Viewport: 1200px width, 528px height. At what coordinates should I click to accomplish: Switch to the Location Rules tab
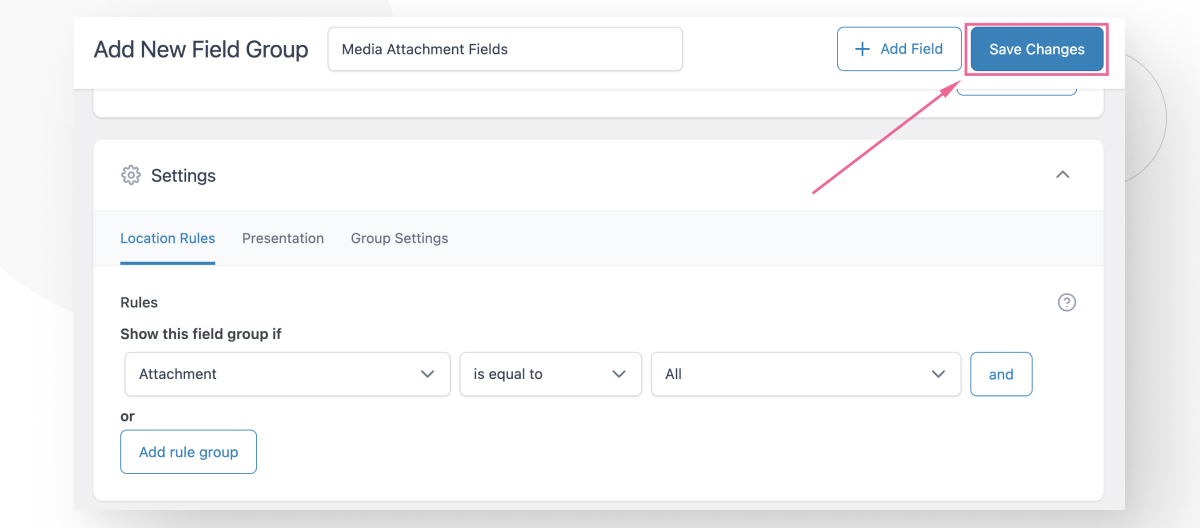[x=167, y=238]
